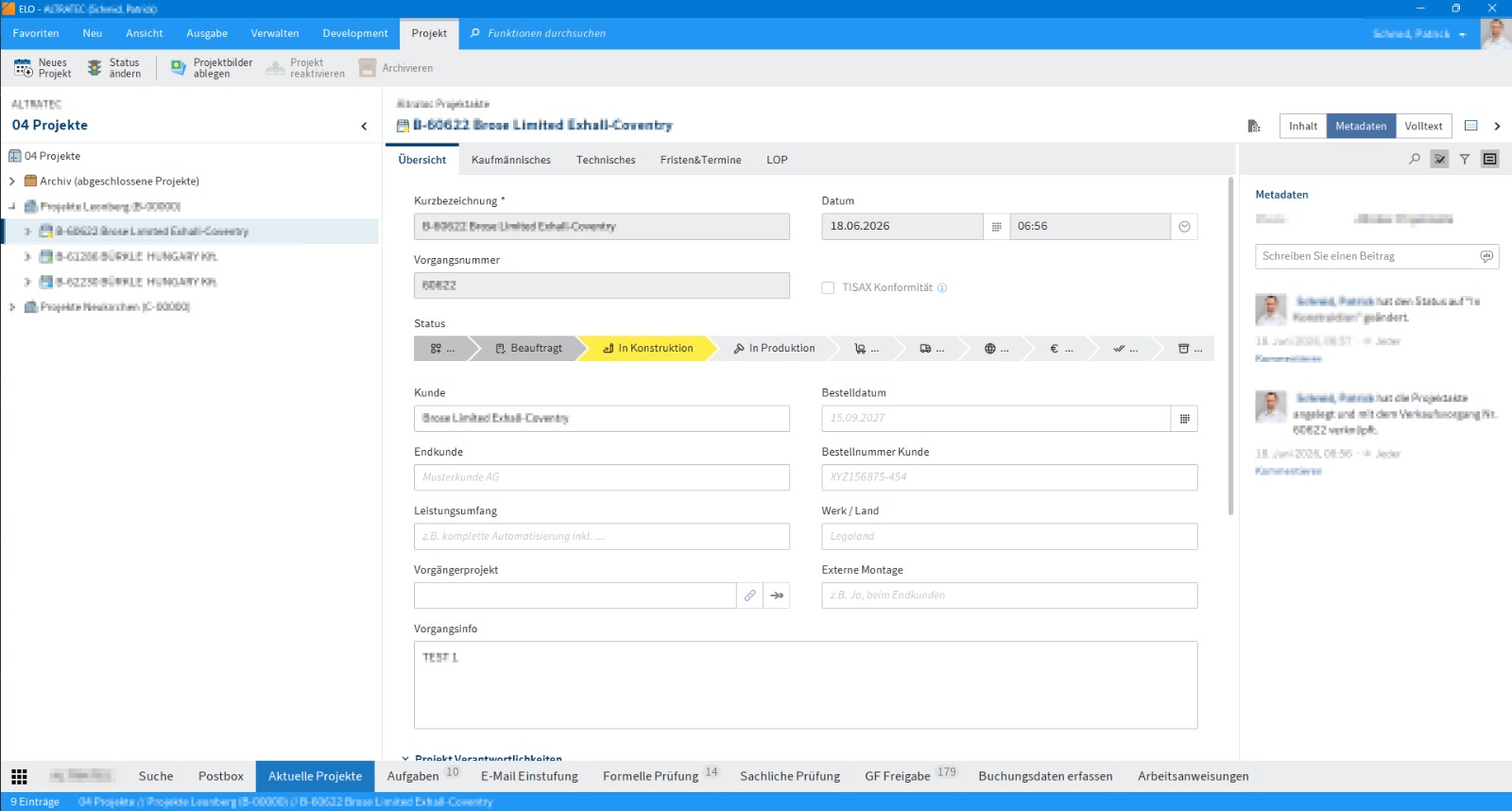This screenshot has height=811, width=1512.
Task: Switch to the Fristen&Termine tab
Action: (700, 160)
